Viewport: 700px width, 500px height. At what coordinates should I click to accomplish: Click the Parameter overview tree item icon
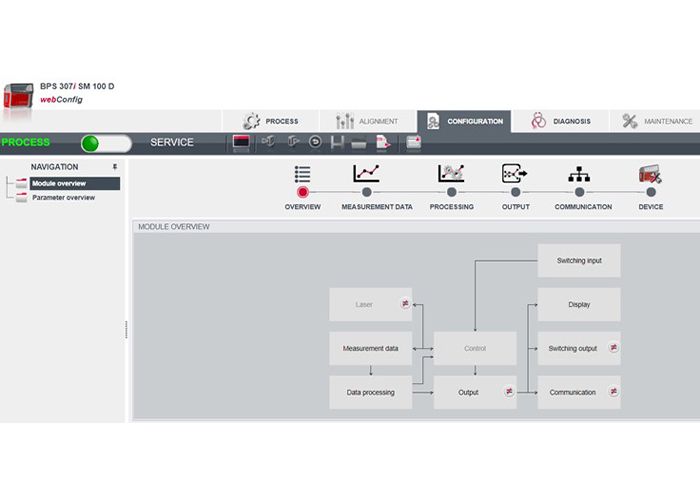(x=21, y=197)
